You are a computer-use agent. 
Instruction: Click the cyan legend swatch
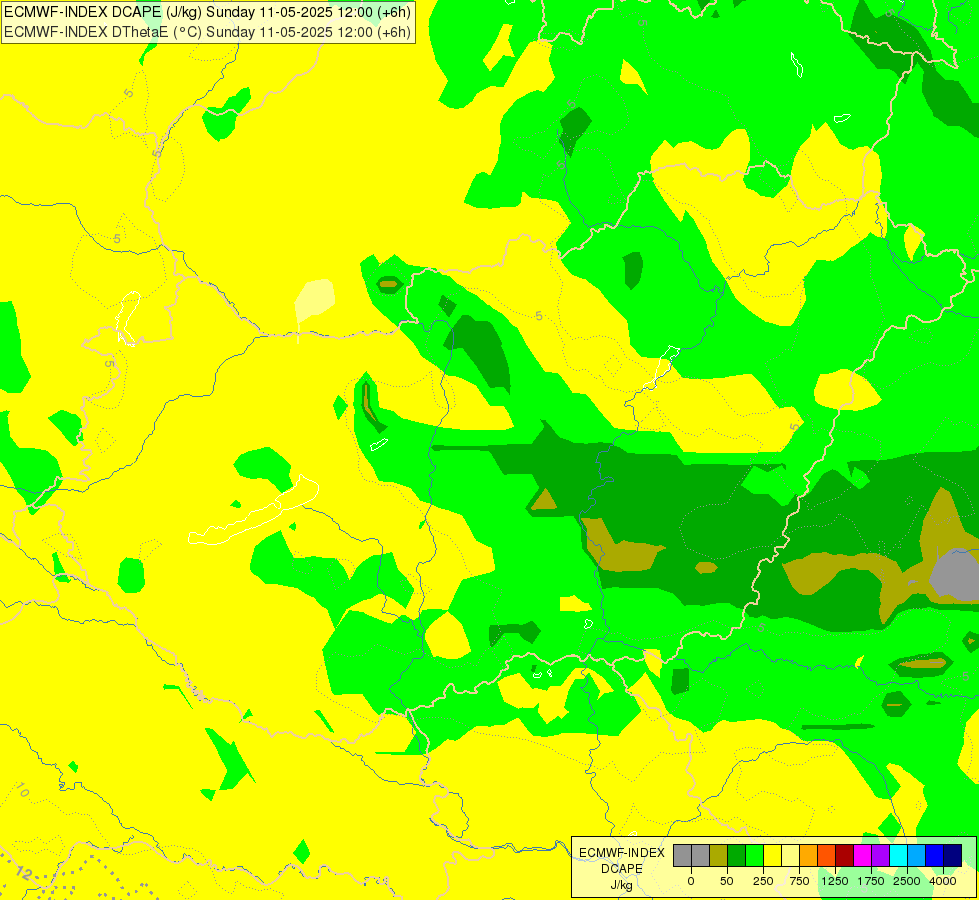point(898,855)
